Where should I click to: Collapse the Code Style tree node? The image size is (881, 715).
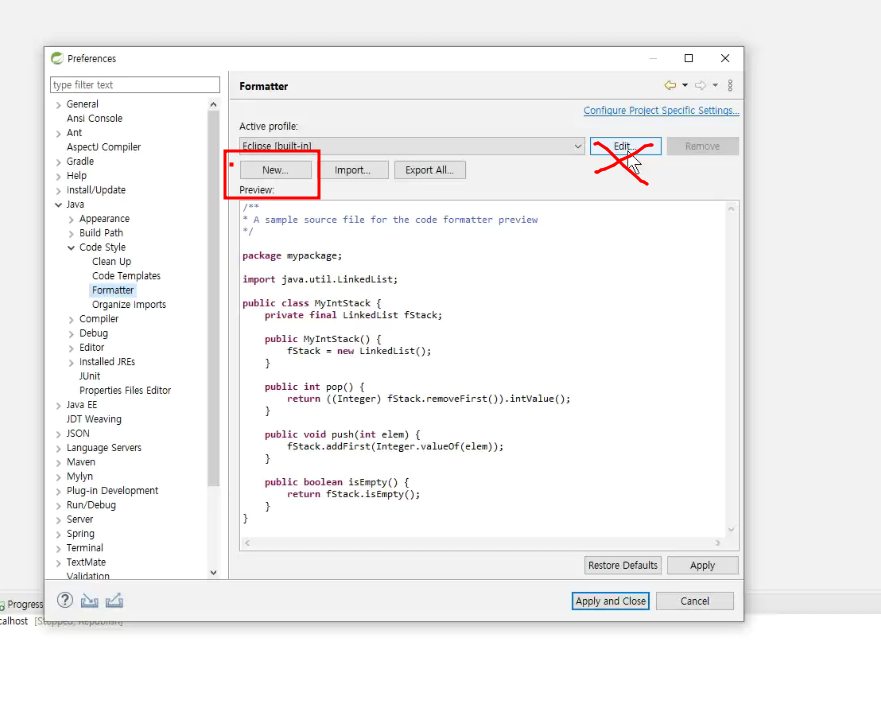pos(71,248)
